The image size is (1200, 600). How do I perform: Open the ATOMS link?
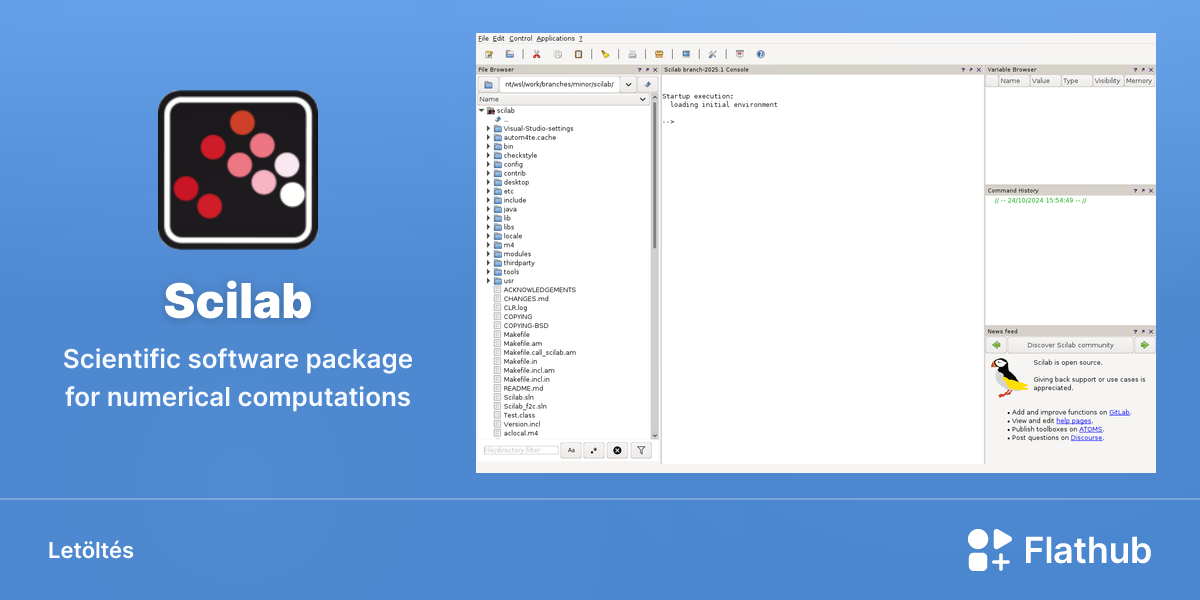click(1091, 429)
